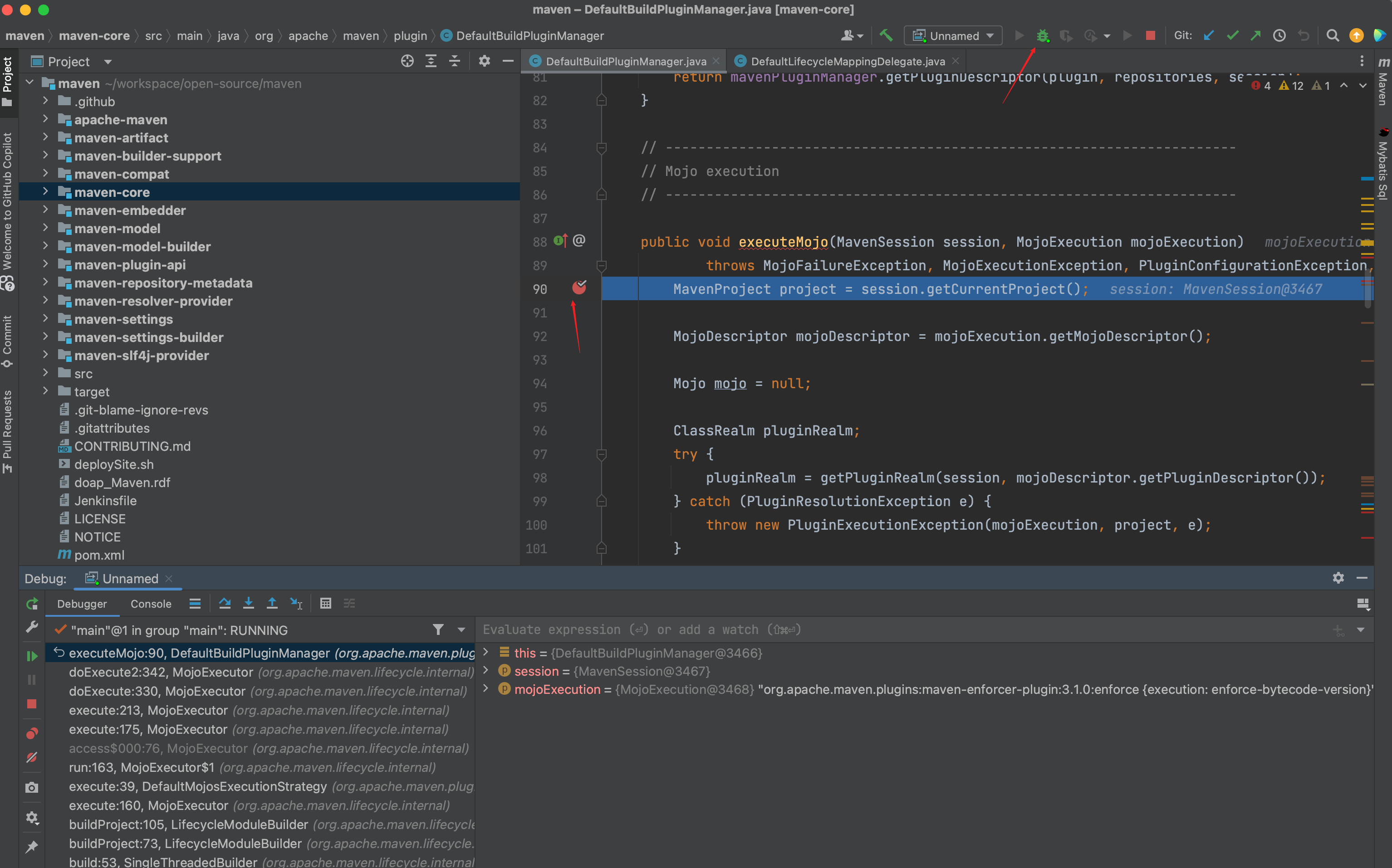Image resolution: width=1392 pixels, height=868 pixels.
Task: Toggle thread filter funnel icon
Action: 438,630
